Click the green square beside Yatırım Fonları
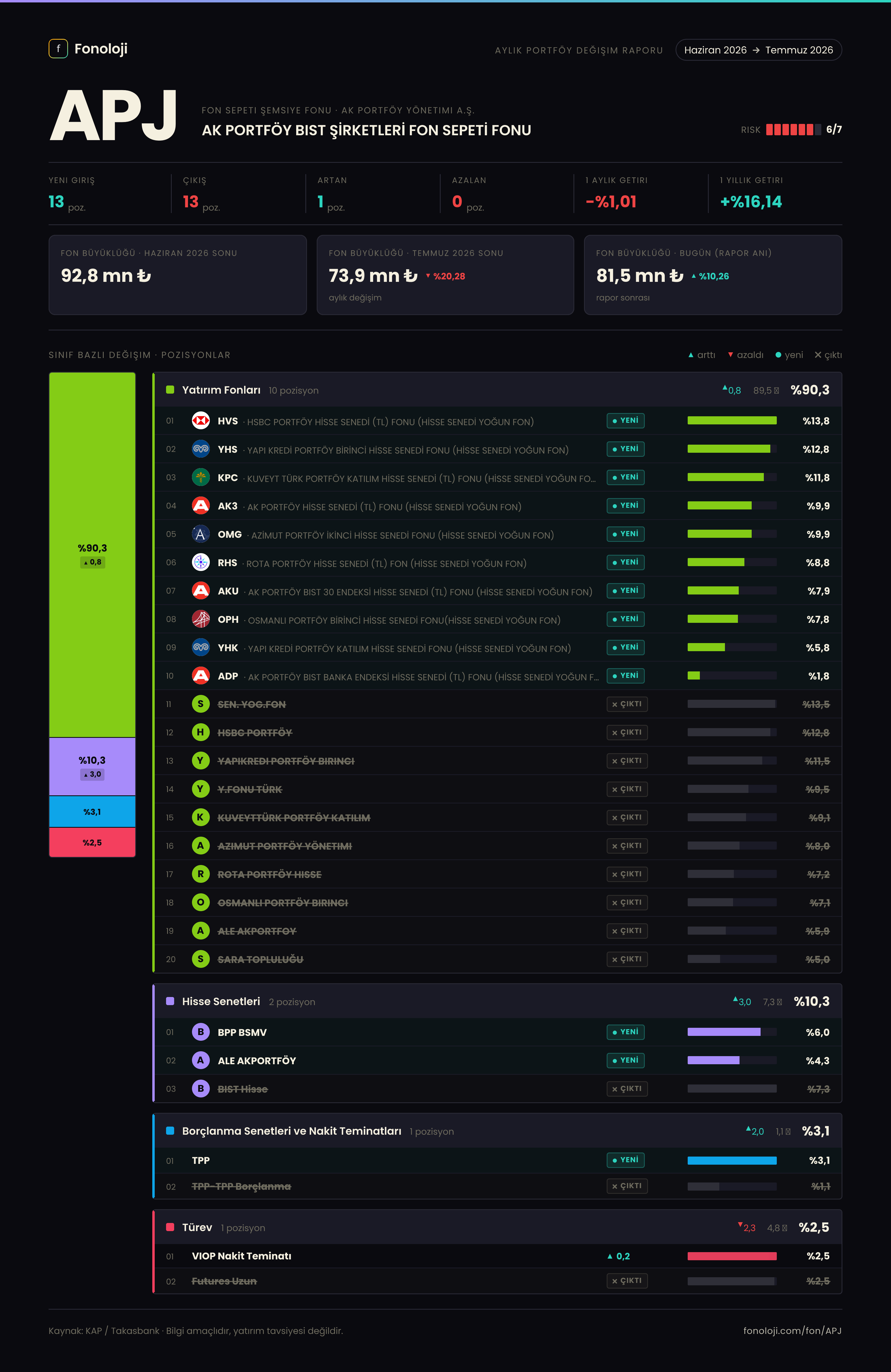 [x=170, y=390]
